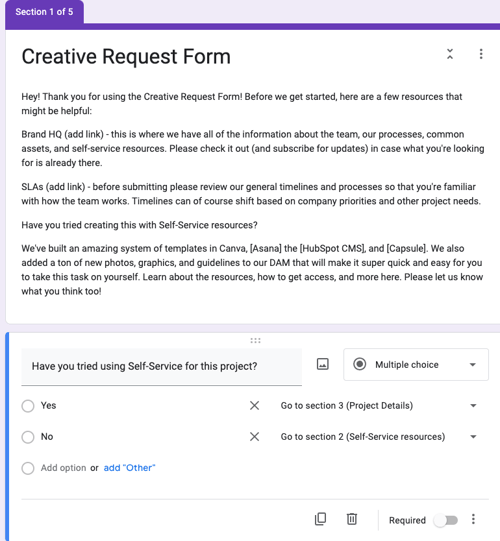500x541 pixels.
Task: Add an image to the question
Action: [323, 364]
